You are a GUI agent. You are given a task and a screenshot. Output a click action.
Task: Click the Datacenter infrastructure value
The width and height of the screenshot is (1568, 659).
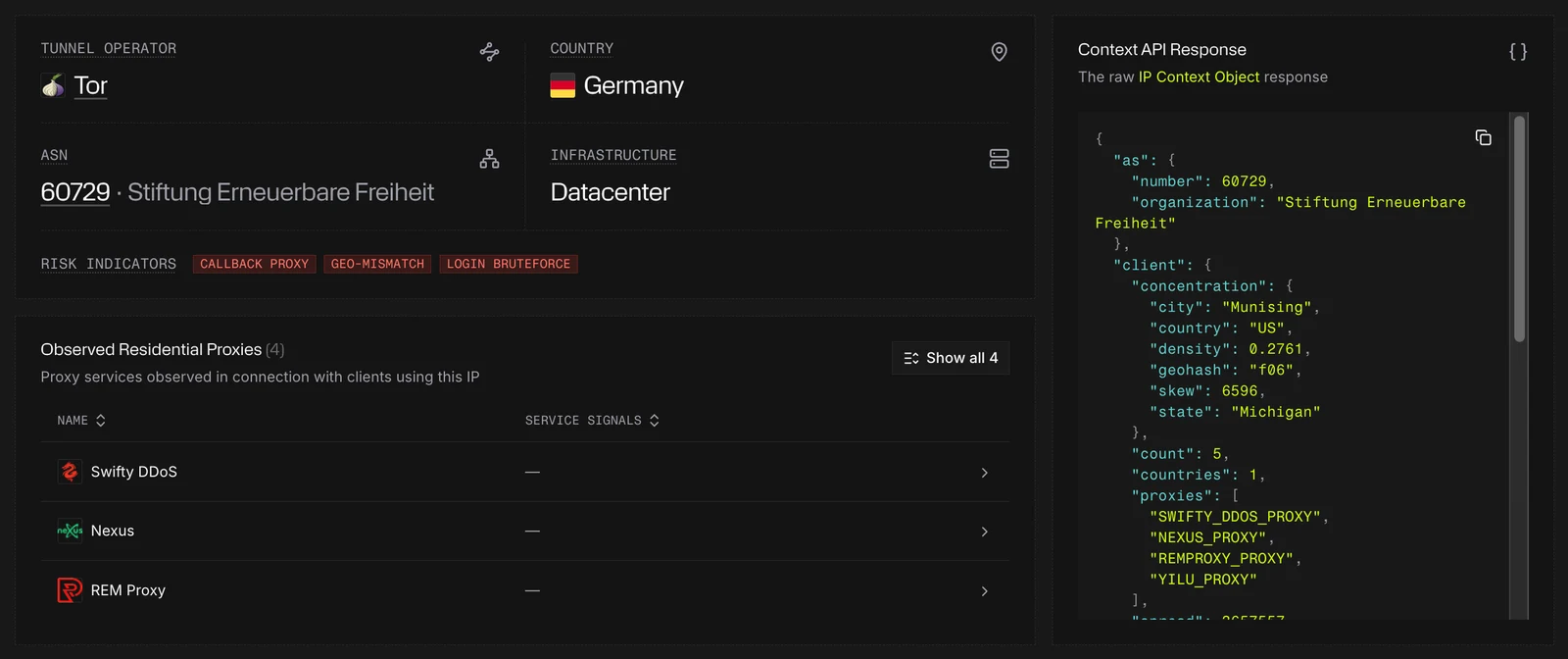[x=611, y=192]
